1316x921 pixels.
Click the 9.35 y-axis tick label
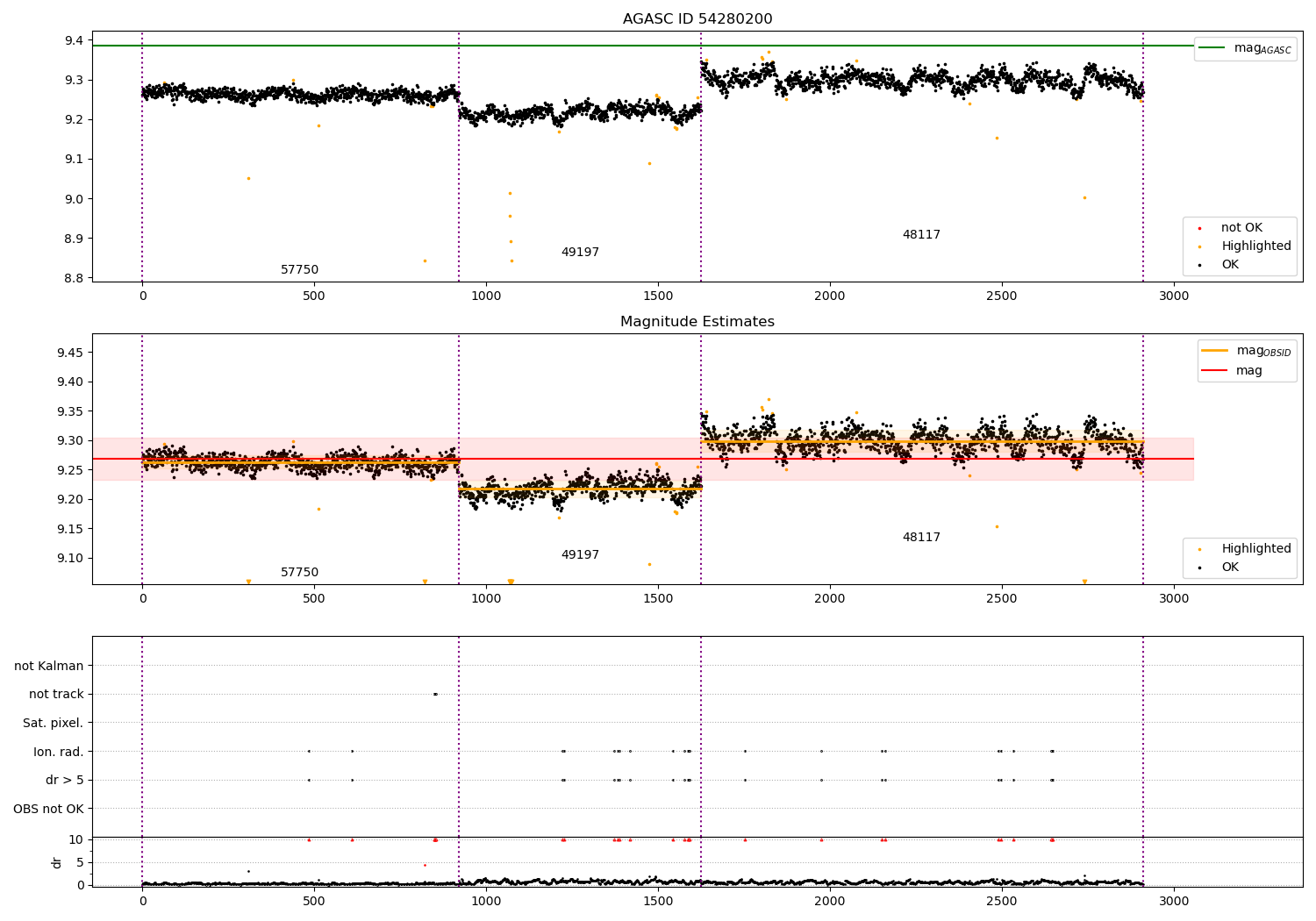[x=70, y=411]
